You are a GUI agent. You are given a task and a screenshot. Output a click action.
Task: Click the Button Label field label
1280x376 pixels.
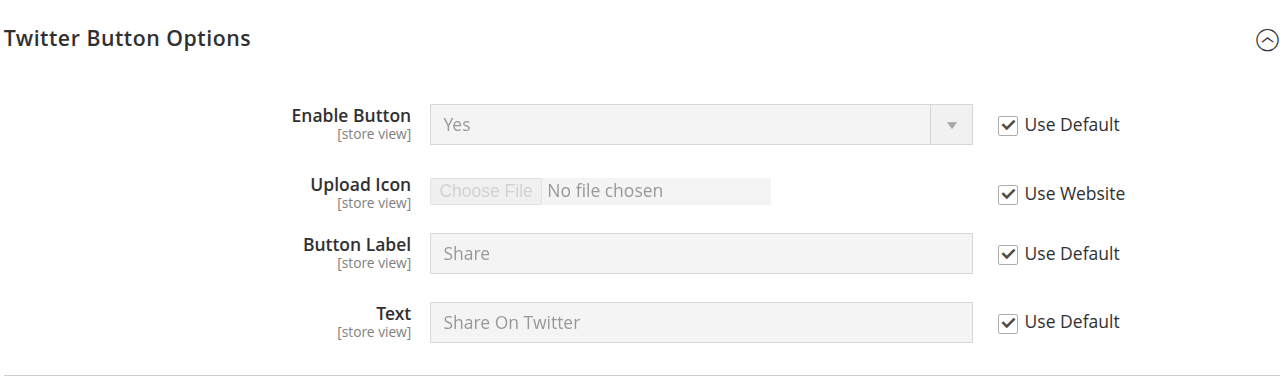[x=357, y=245]
